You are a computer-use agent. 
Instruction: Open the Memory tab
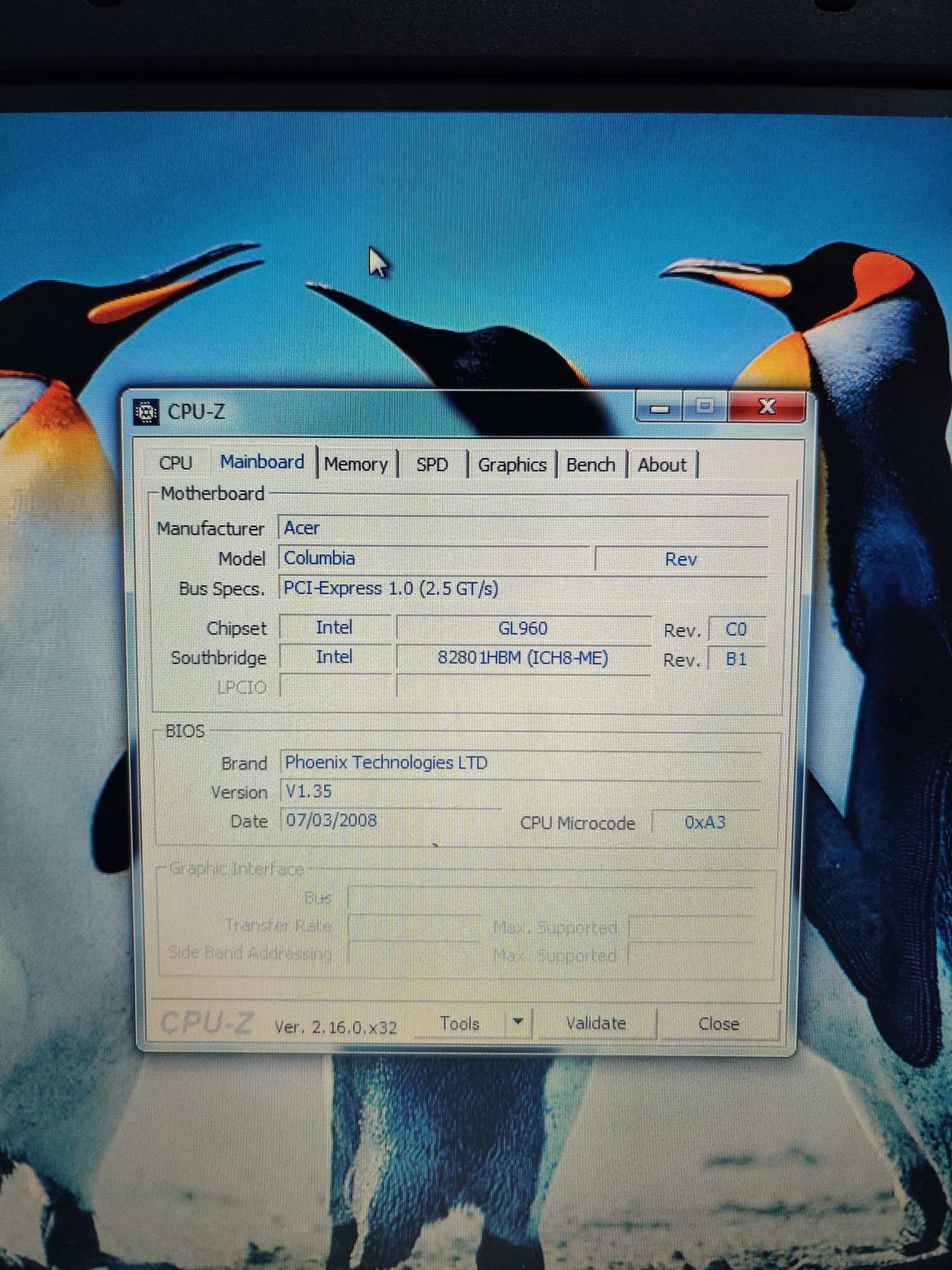coord(356,464)
